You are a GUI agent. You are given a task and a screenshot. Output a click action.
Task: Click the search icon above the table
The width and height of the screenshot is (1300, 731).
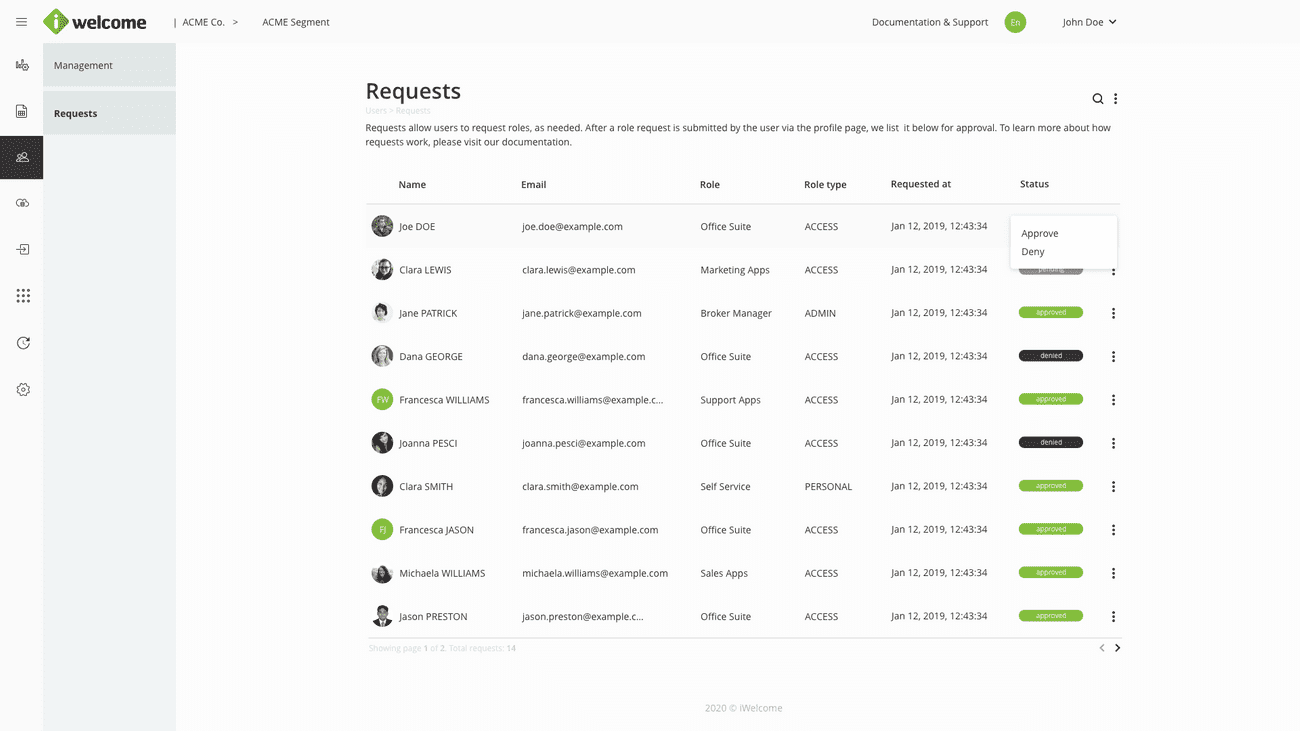click(1098, 99)
